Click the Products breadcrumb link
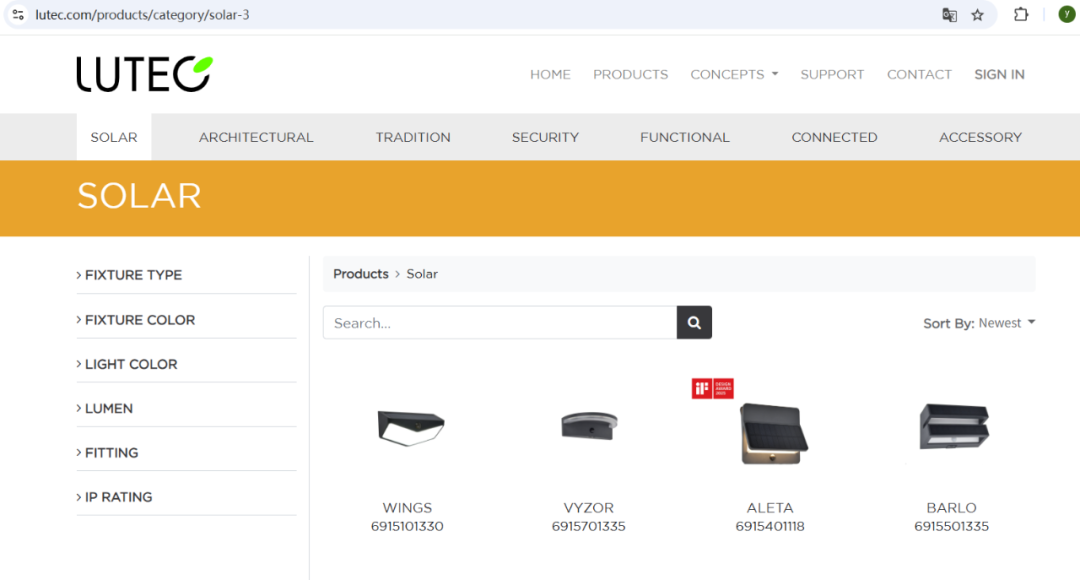This screenshot has height=580, width=1080. point(361,274)
